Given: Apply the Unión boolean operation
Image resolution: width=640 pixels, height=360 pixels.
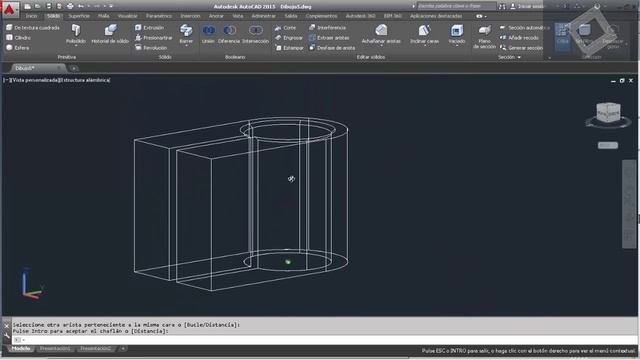Looking at the screenshot, I should tap(208, 33).
